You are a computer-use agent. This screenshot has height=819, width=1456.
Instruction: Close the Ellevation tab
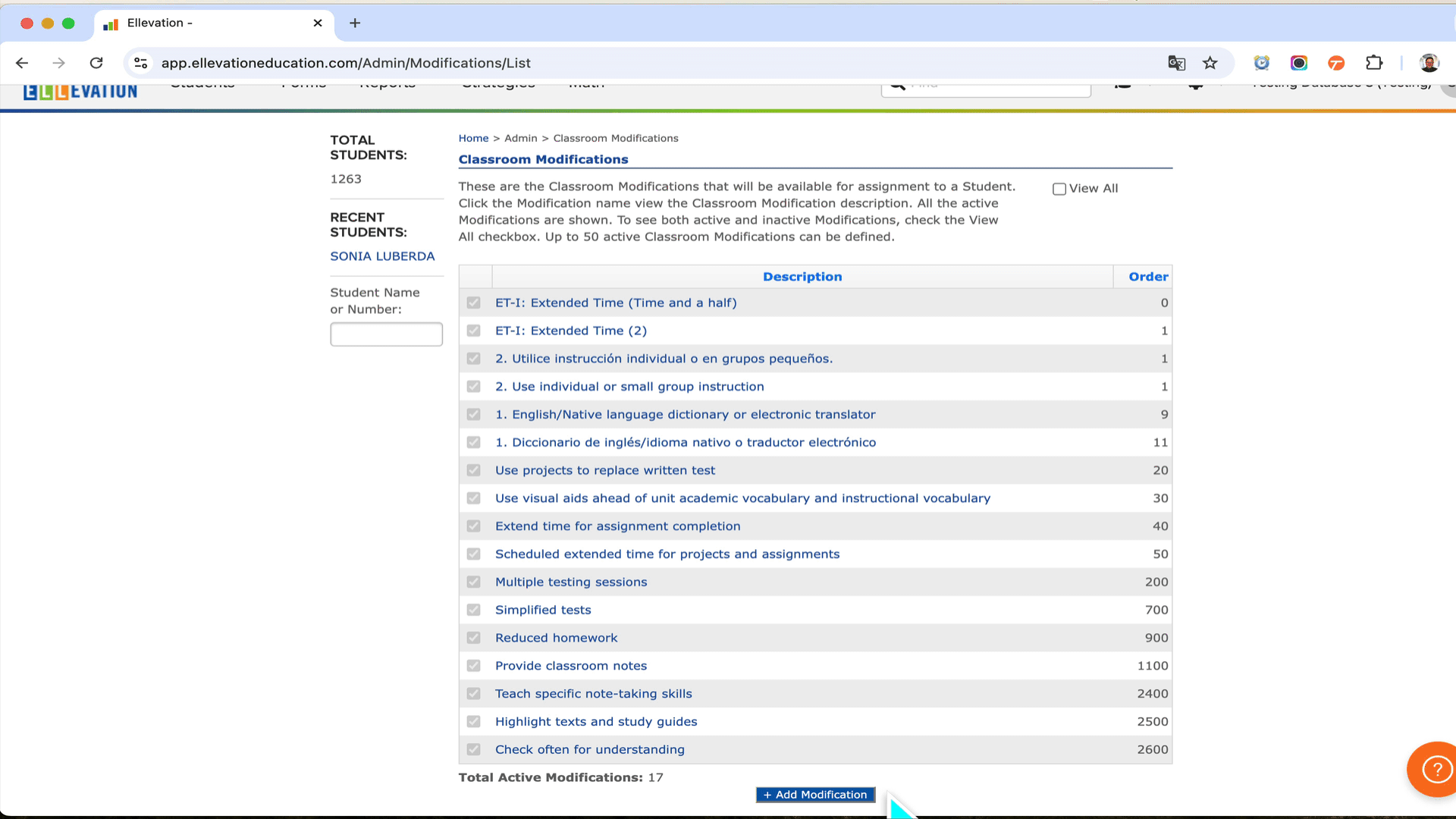coord(318,23)
